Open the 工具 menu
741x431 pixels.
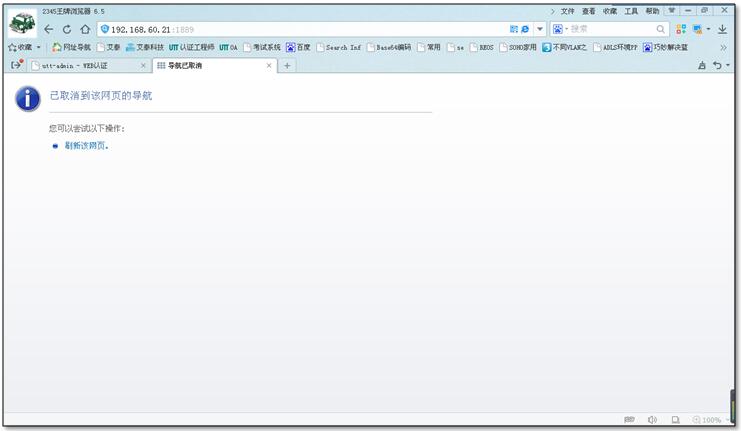click(x=631, y=11)
